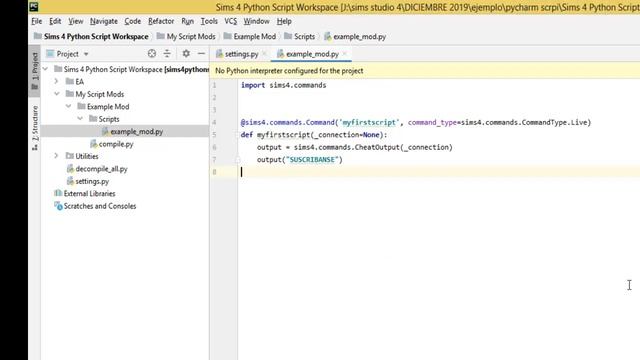The width and height of the screenshot is (640, 360).
Task: Click Sims 4 Python Script Workspace breadcrumb
Action: click(91, 37)
